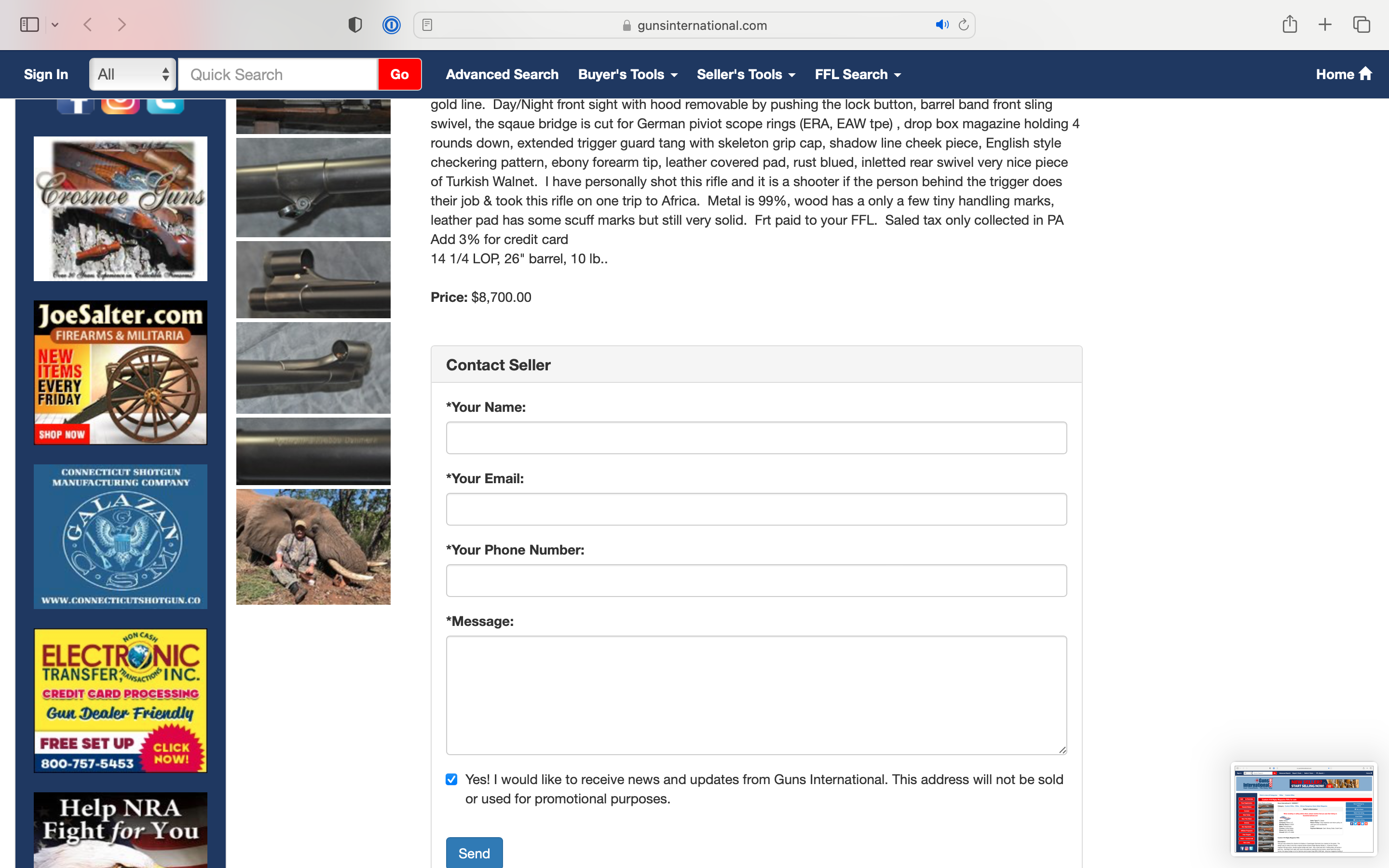This screenshot has width=1389, height=868.
Task: Open tab group chevron beside sidebar icon
Action: point(55,25)
